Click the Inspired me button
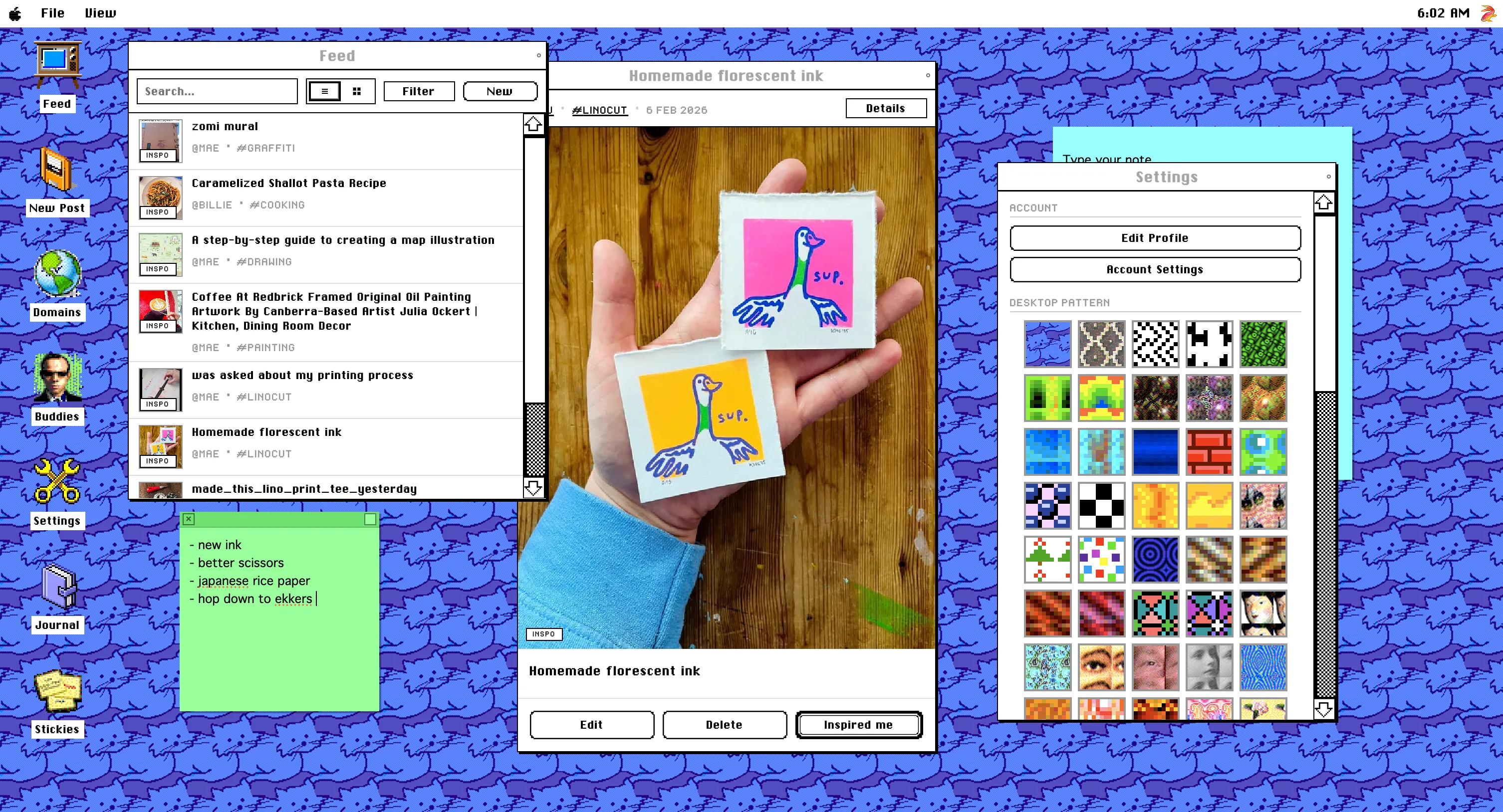Screen dimensions: 1503x812 click(858, 725)
